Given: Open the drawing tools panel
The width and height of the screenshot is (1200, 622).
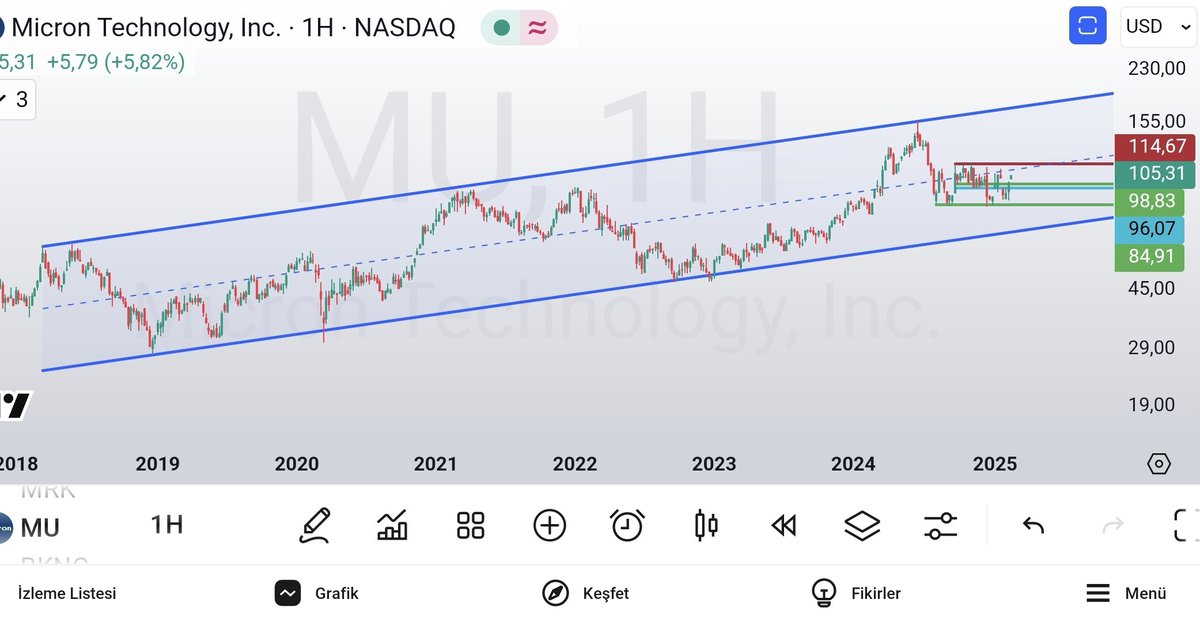Looking at the screenshot, I should 315,524.
